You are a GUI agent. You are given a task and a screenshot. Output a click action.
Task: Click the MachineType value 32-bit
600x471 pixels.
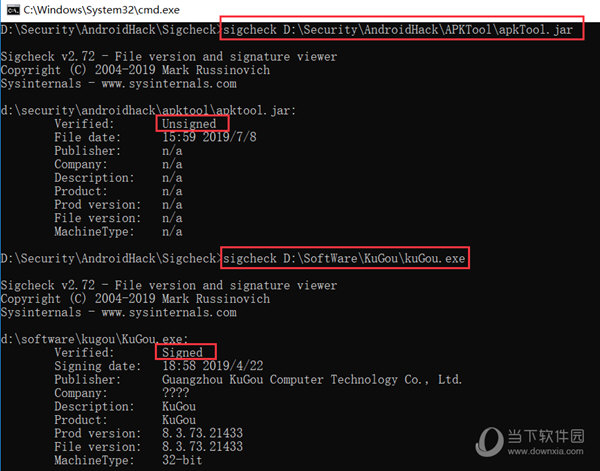(182, 460)
